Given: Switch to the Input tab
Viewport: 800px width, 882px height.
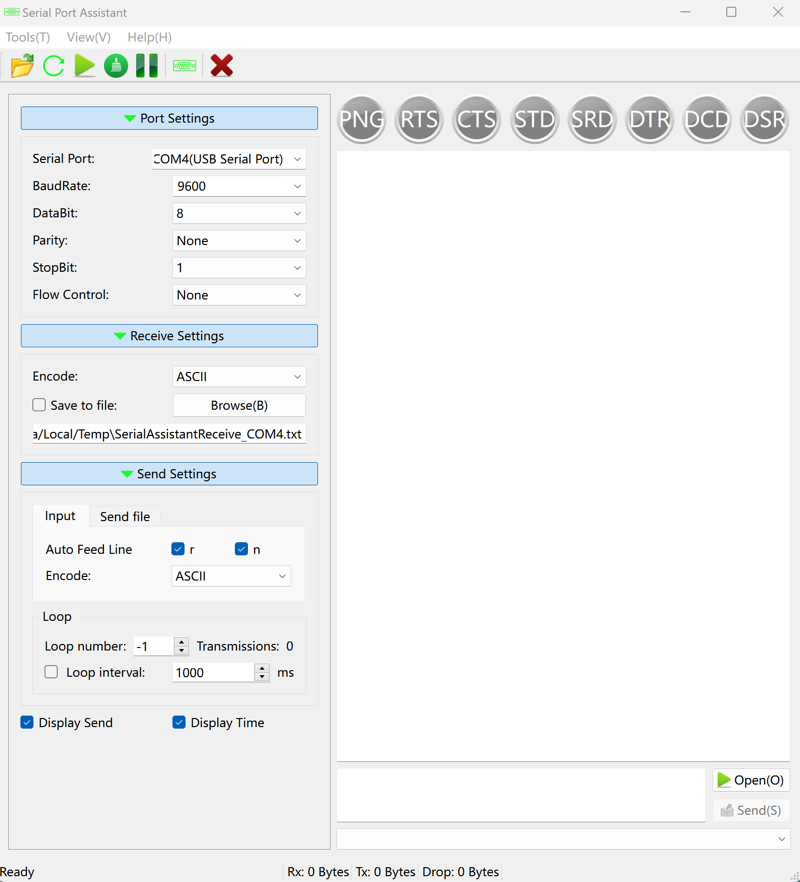Looking at the screenshot, I should coord(60,516).
